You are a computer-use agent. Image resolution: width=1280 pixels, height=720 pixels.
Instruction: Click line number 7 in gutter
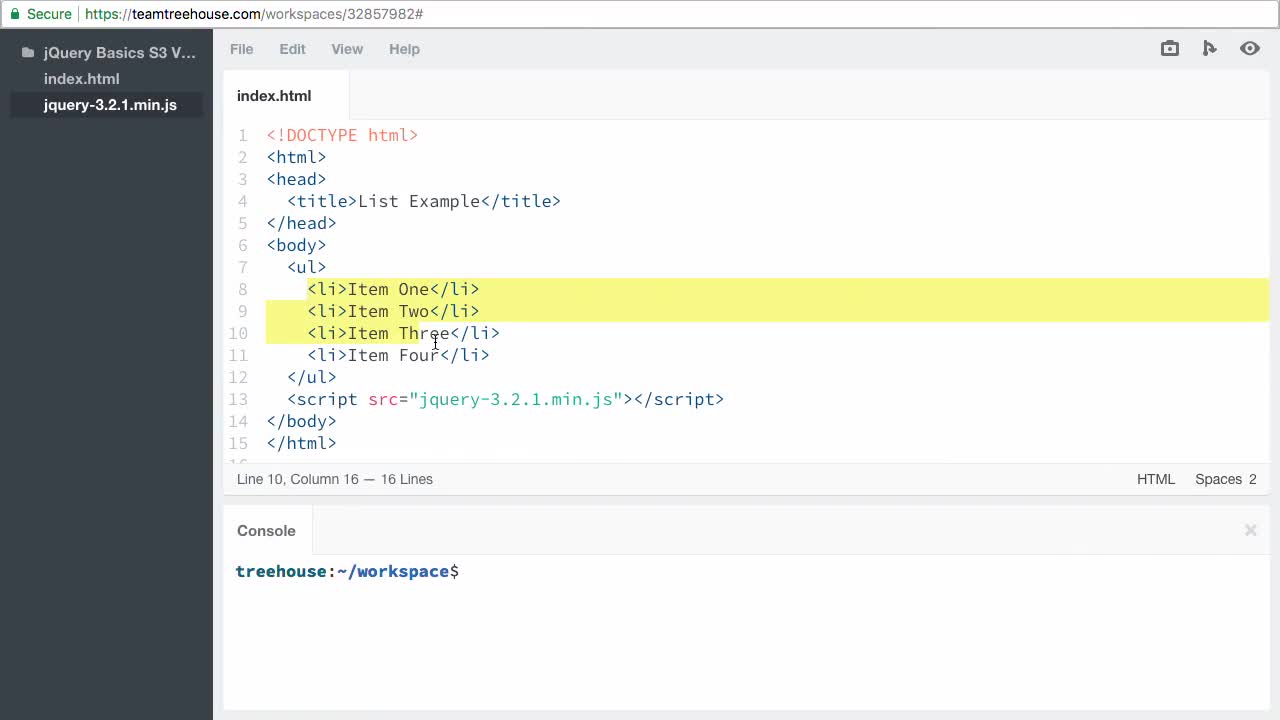(242, 267)
